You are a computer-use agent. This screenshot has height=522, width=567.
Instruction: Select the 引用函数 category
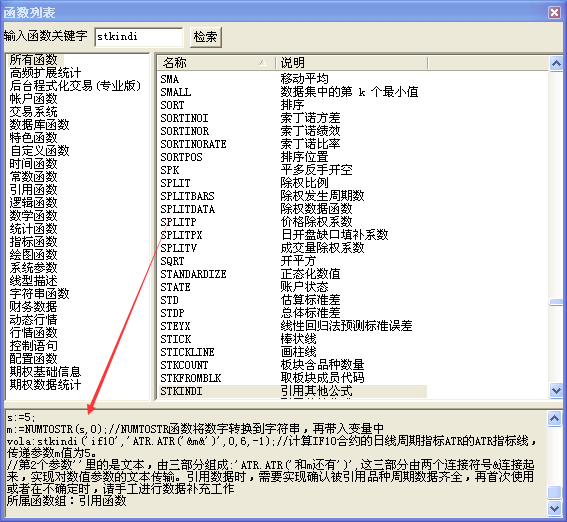point(34,190)
